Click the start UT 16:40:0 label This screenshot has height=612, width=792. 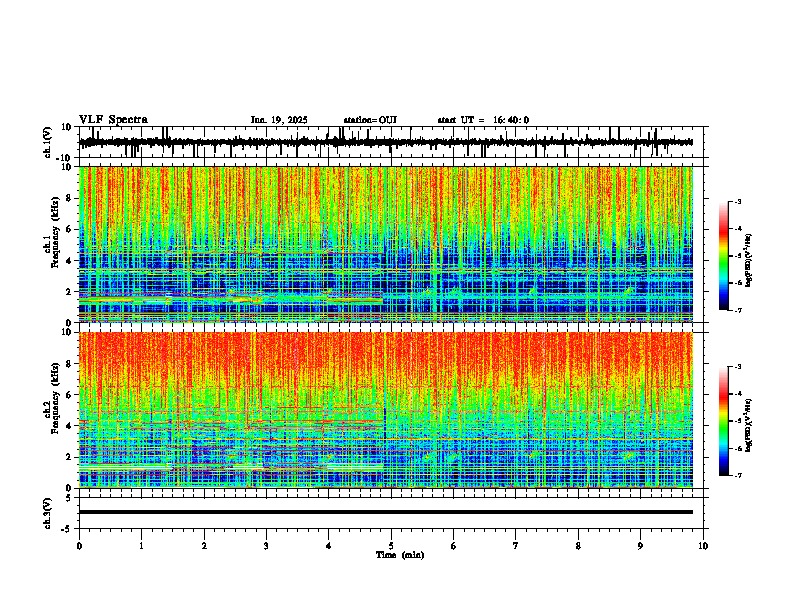pos(483,120)
